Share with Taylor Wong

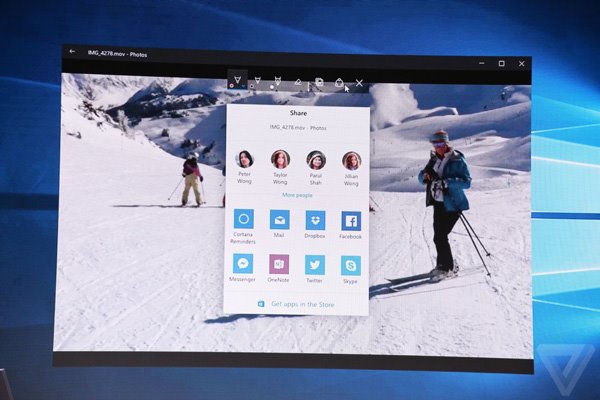tap(280, 167)
